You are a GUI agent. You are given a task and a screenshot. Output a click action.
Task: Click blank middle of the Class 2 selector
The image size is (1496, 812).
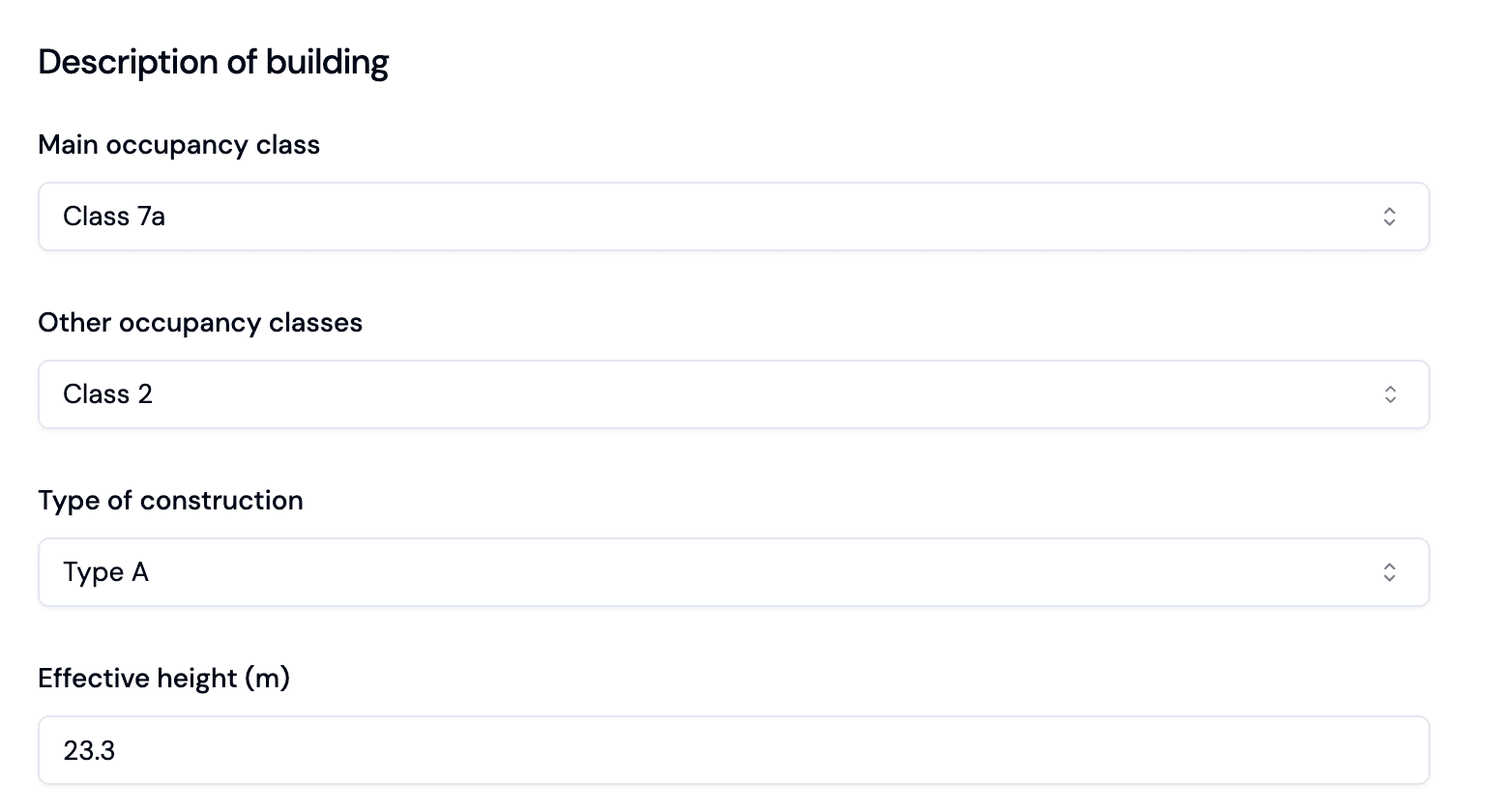click(733, 394)
